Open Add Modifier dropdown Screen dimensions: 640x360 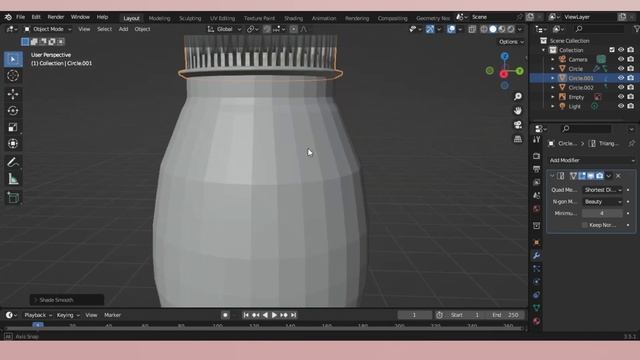point(591,160)
